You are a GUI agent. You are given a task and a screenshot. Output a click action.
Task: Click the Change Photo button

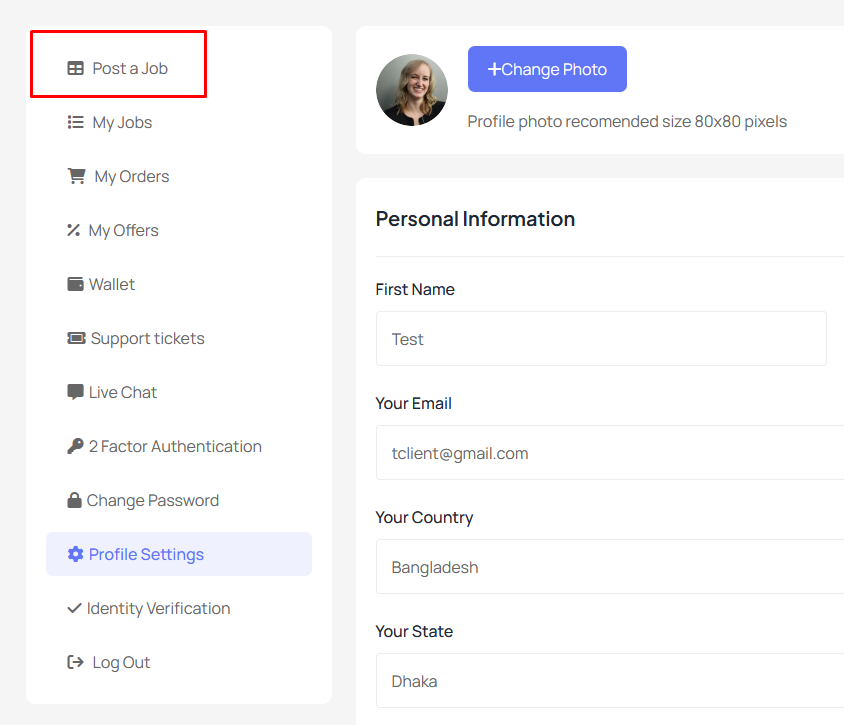point(547,69)
